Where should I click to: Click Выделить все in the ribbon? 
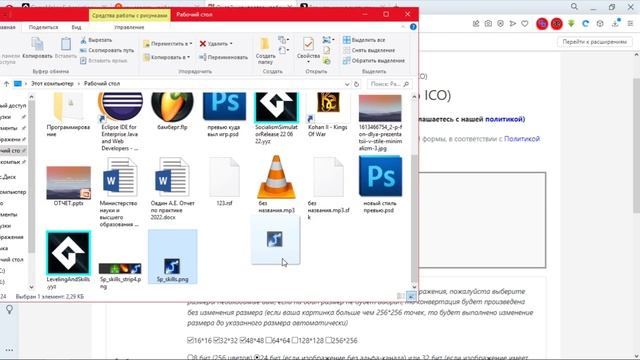pyautogui.click(x=364, y=40)
